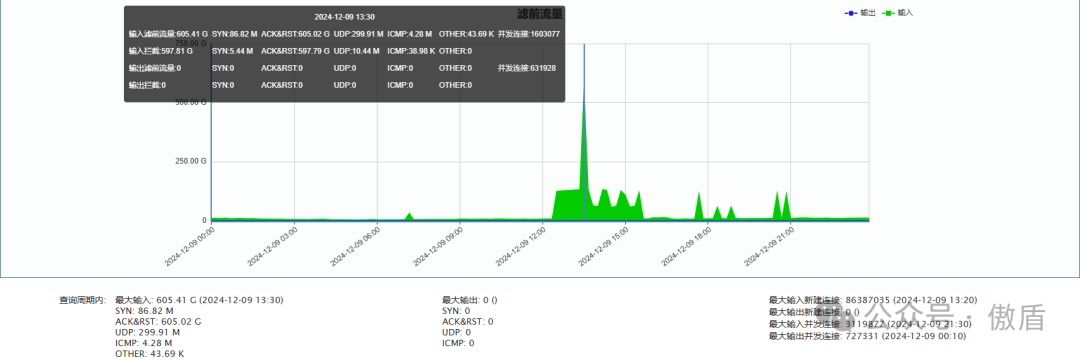Viewport: 1080px width, 360px height.
Task: Click 最大输出并发连接: 727331 summary line
Action: [x=867, y=336]
